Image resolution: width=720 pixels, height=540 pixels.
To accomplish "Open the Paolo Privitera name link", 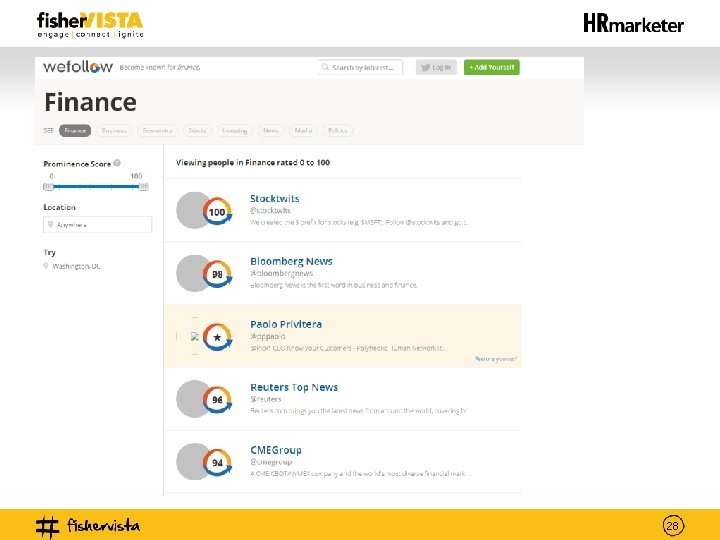I will coord(286,324).
